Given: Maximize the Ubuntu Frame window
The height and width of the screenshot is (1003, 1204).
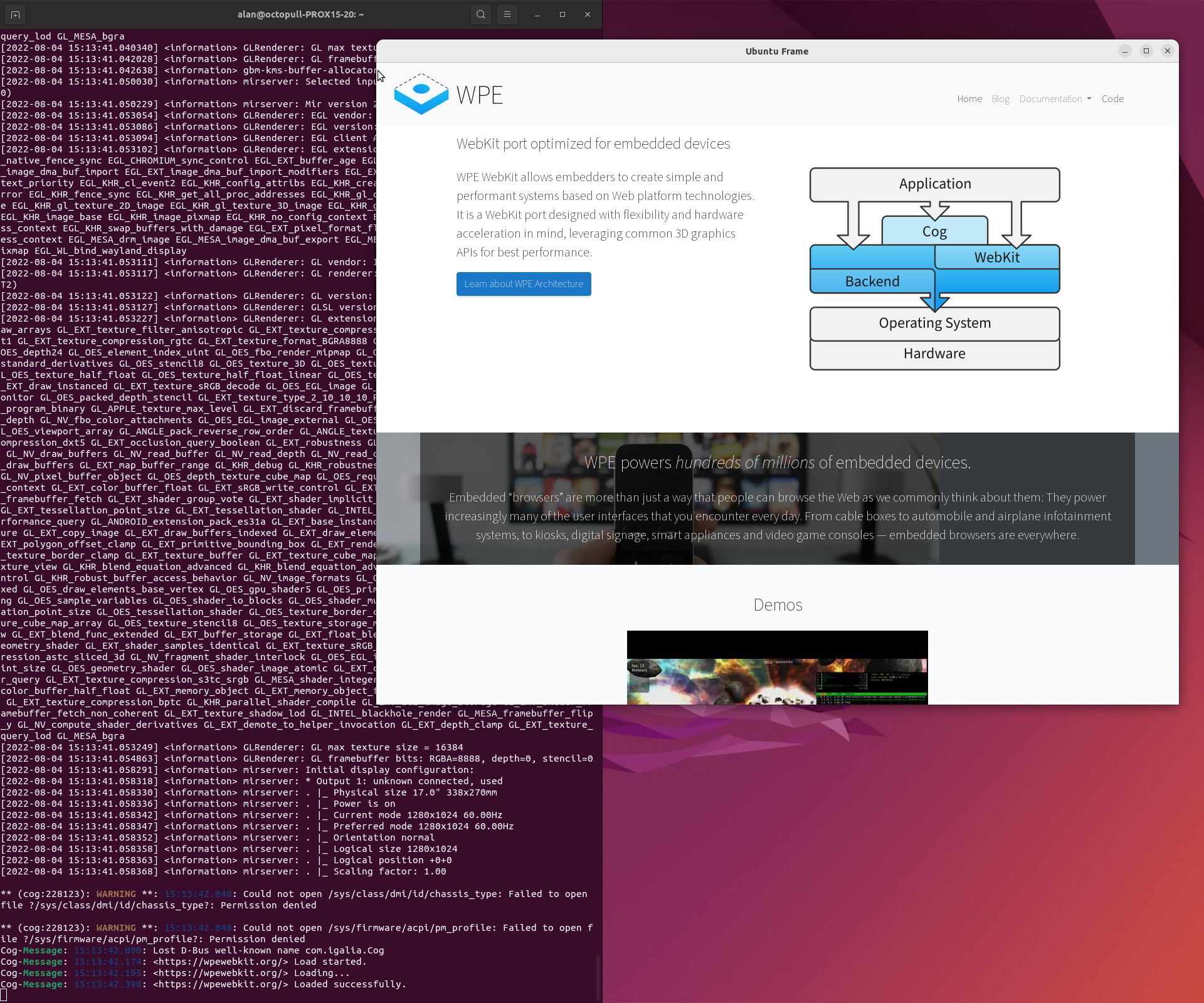Looking at the screenshot, I should pos(1146,51).
